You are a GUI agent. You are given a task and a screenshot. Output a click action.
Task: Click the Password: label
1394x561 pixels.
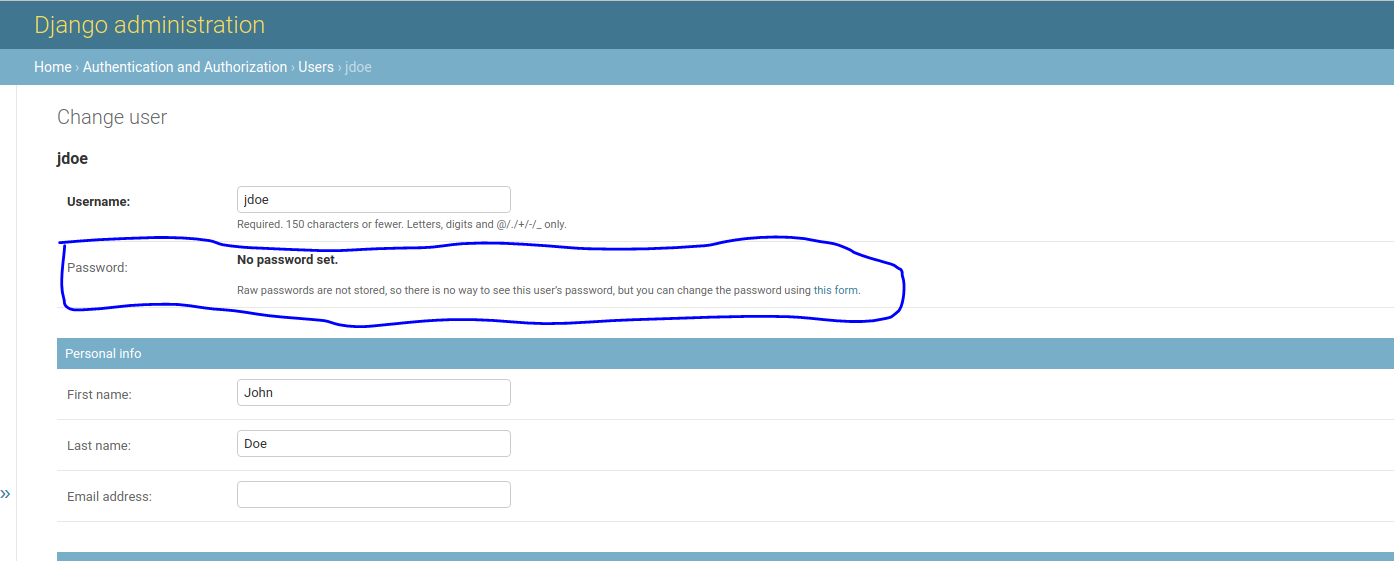point(97,268)
